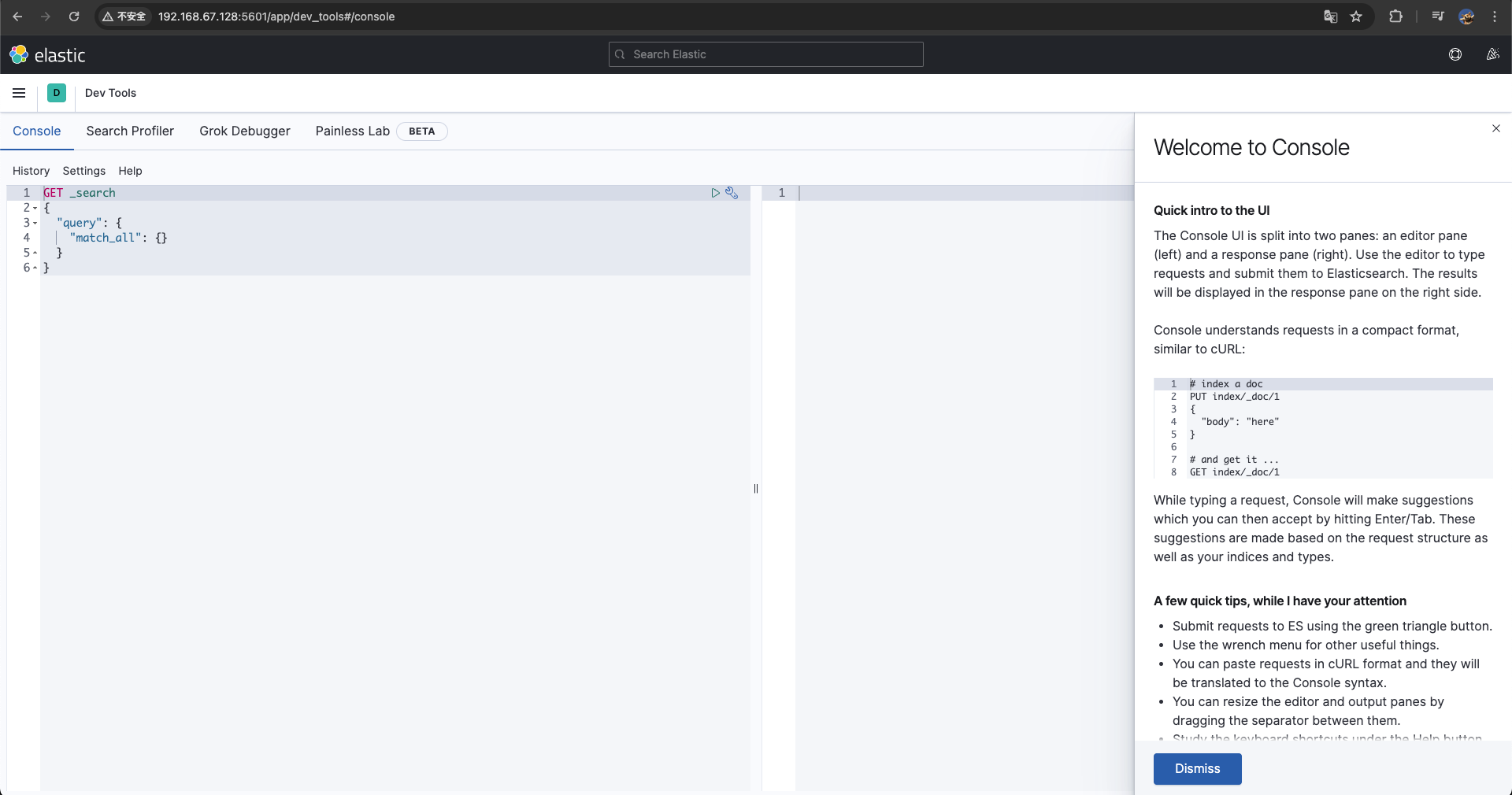Open the Search Profiler tab
Screen dimensions: 1512x795
(130, 131)
